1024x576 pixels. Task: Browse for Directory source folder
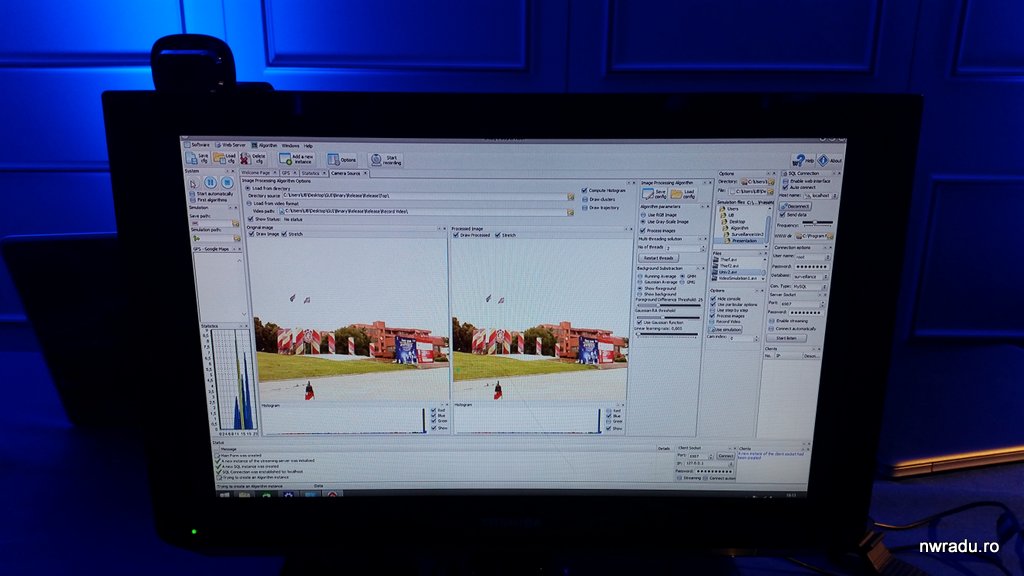click(x=571, y=197)
